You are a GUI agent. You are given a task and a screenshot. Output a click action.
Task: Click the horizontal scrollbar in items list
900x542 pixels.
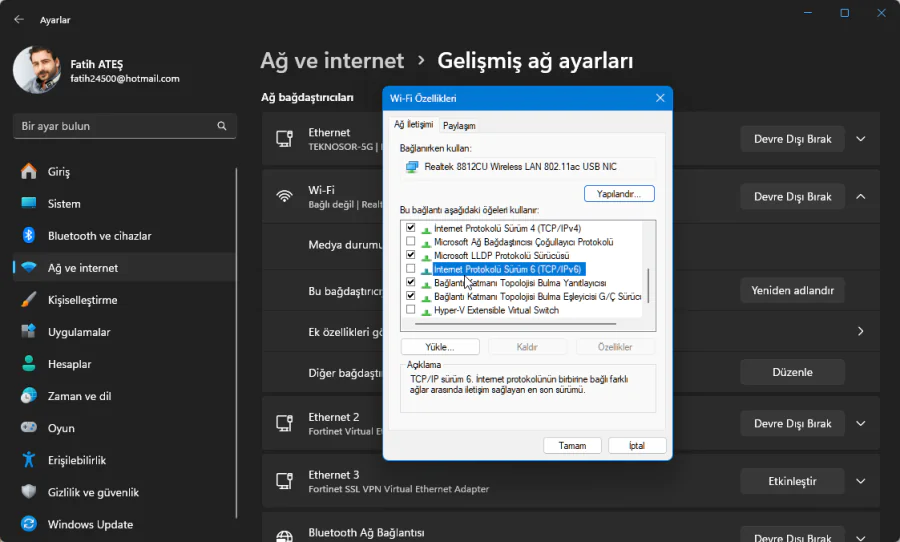[515, 324]
